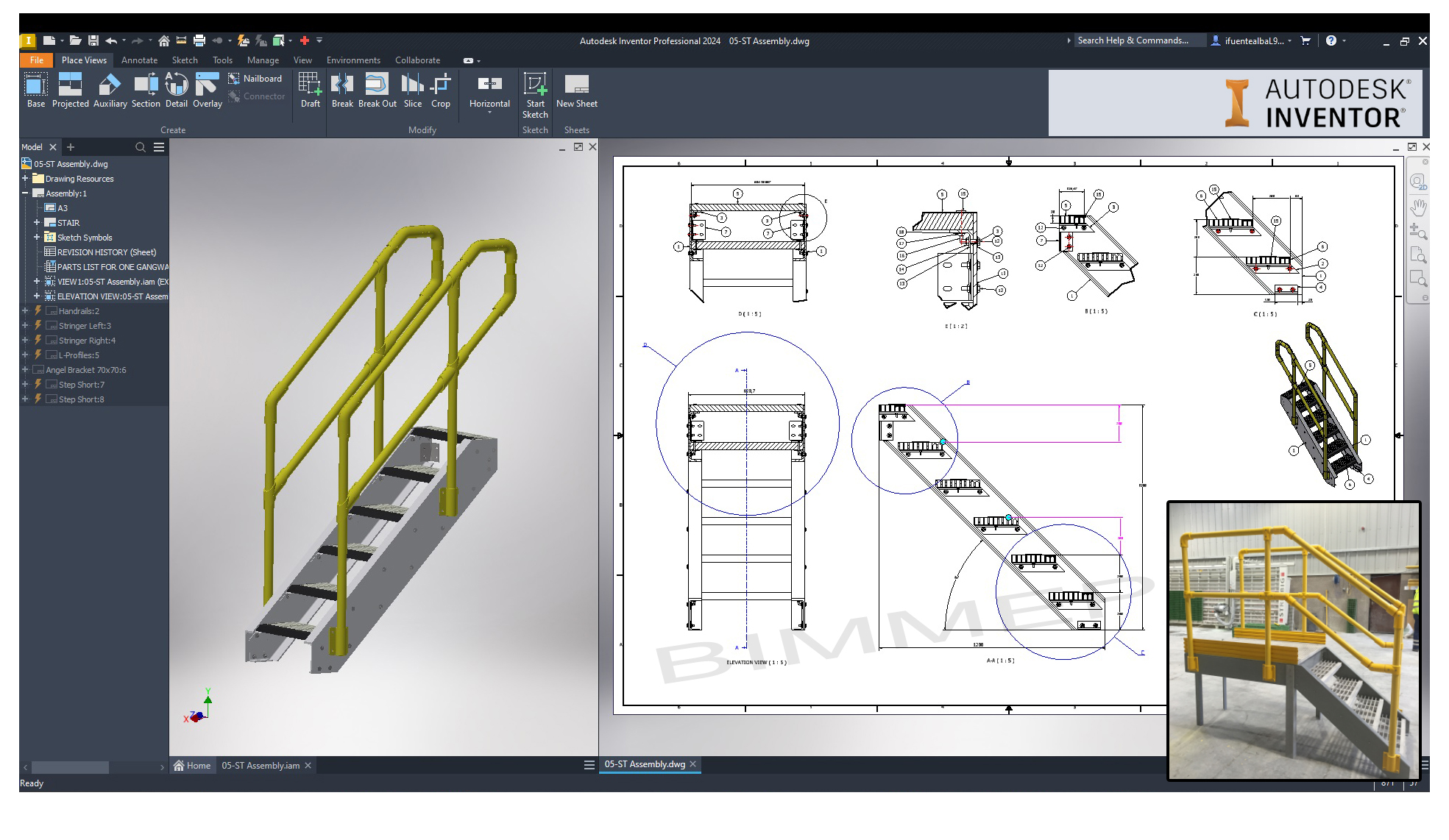Open the Horizontal alignment dropdown
1449x840 pixels.
[489, 113]
